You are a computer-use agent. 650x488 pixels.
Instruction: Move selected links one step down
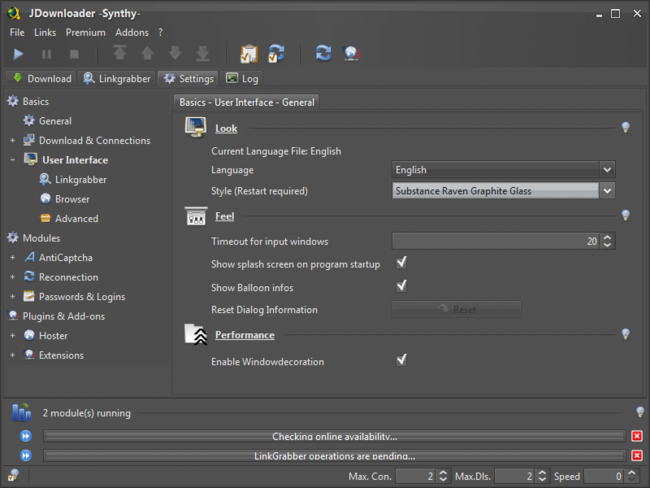coord(175,53)
